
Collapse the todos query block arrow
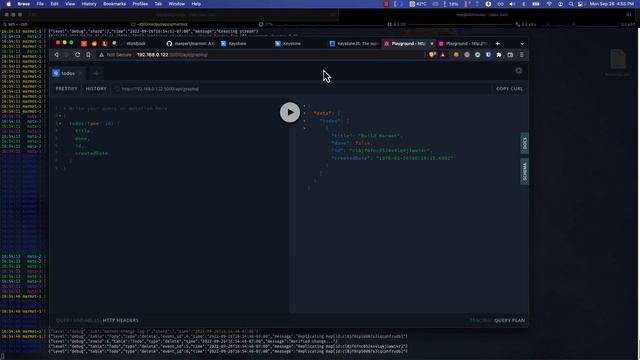tap(60, 123)
